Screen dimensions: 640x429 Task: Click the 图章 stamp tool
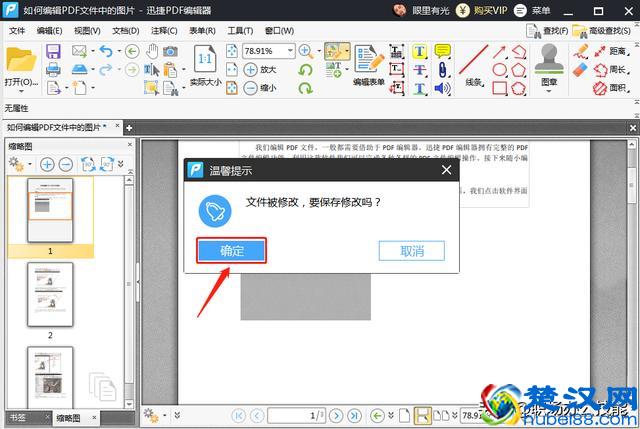[549, 63]
